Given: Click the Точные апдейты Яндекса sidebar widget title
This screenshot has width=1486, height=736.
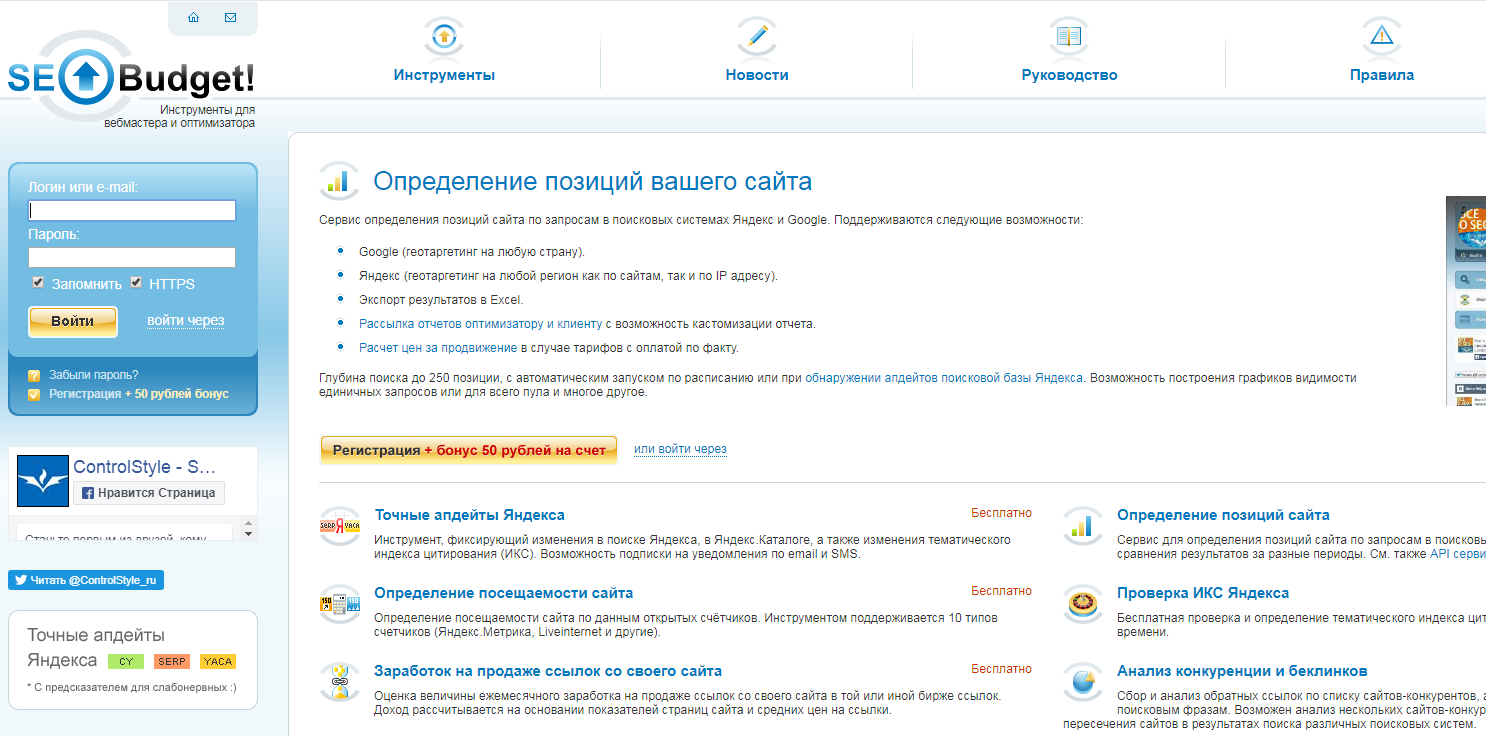Looking at the screenshot, I should (96, 647).
